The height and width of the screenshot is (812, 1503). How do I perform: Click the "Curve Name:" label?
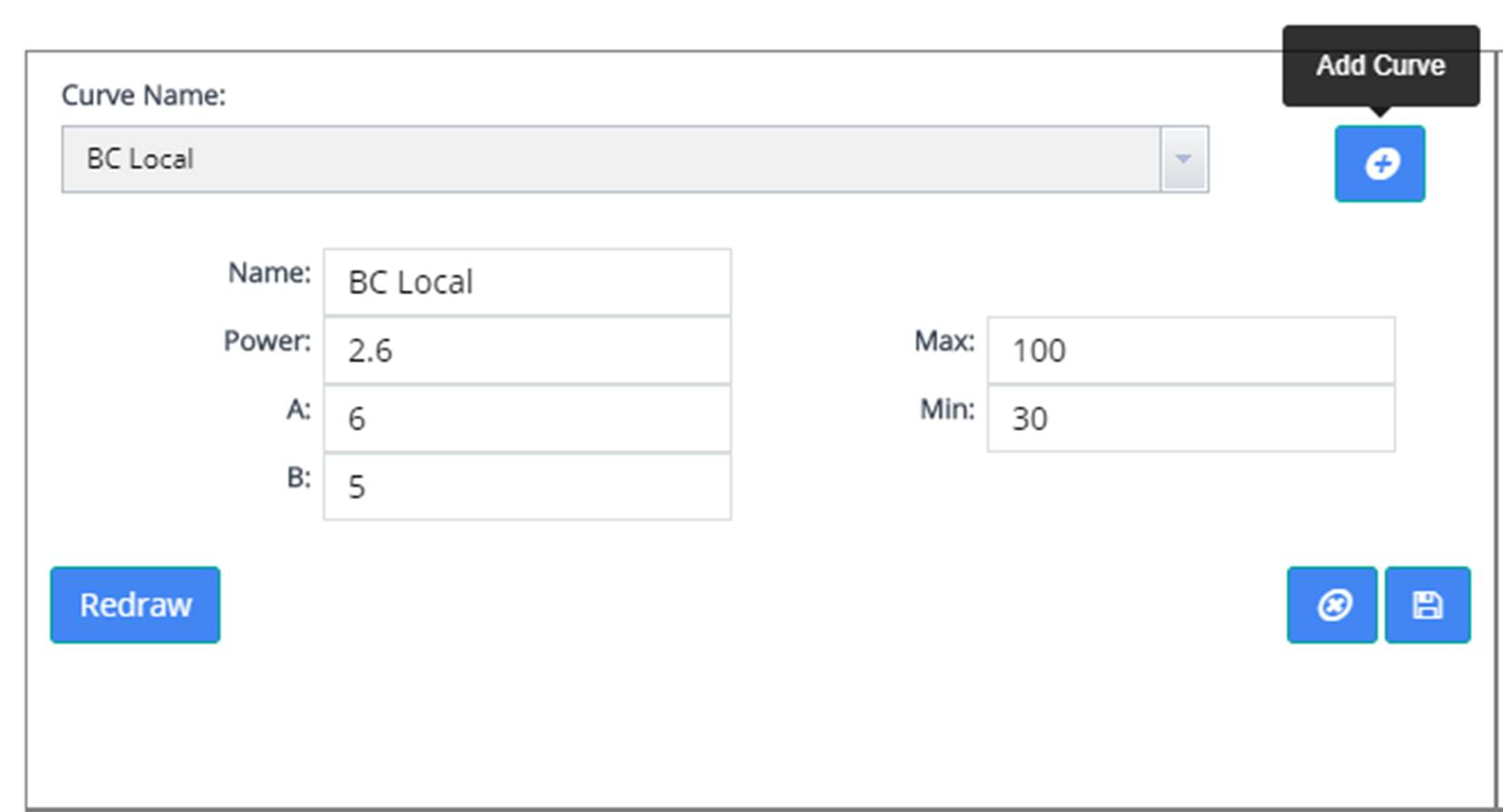click(144, 95)
